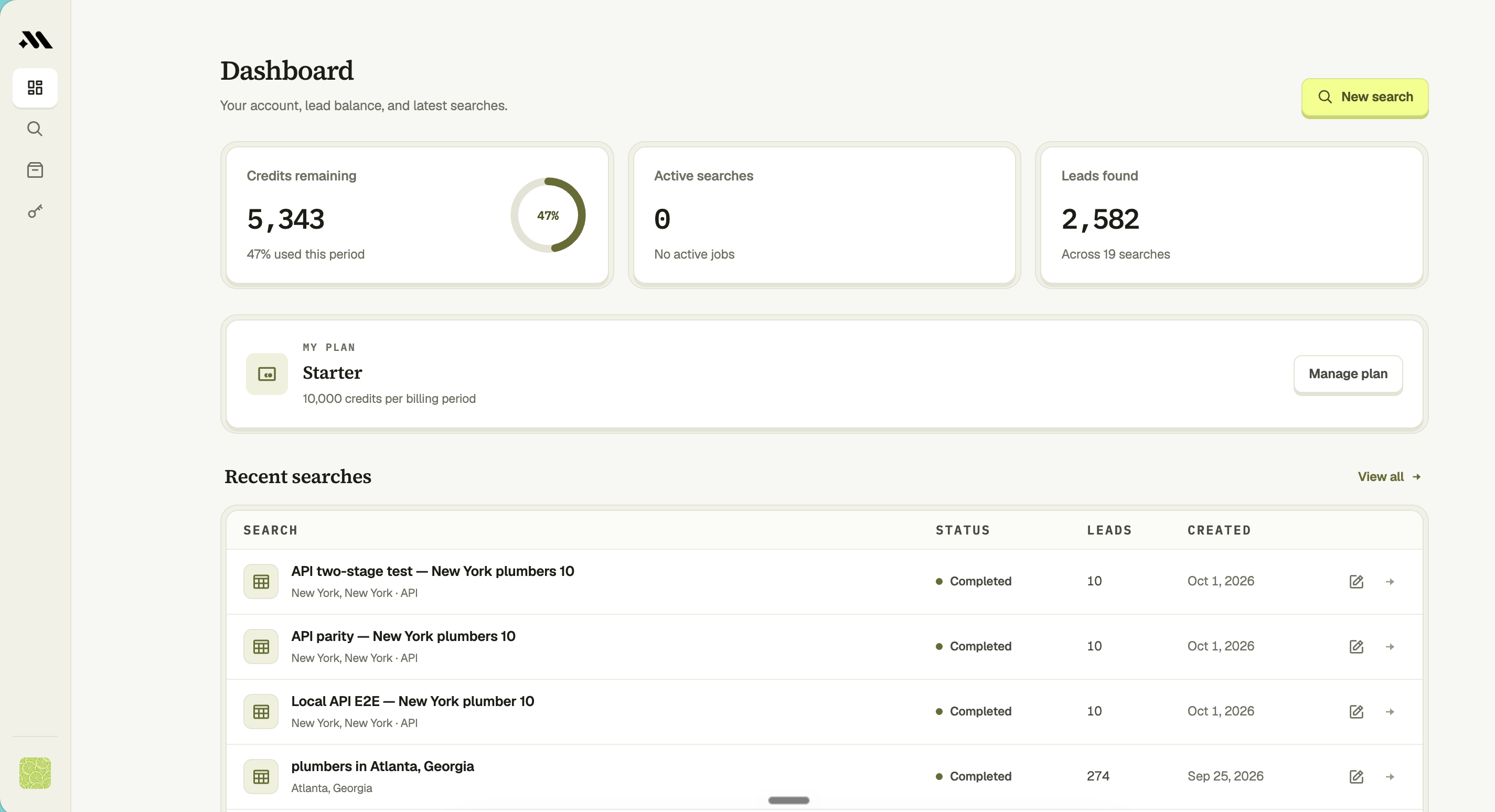Click the app logo in the sidebar
The image size is (1495, 812).
point(35,39)
